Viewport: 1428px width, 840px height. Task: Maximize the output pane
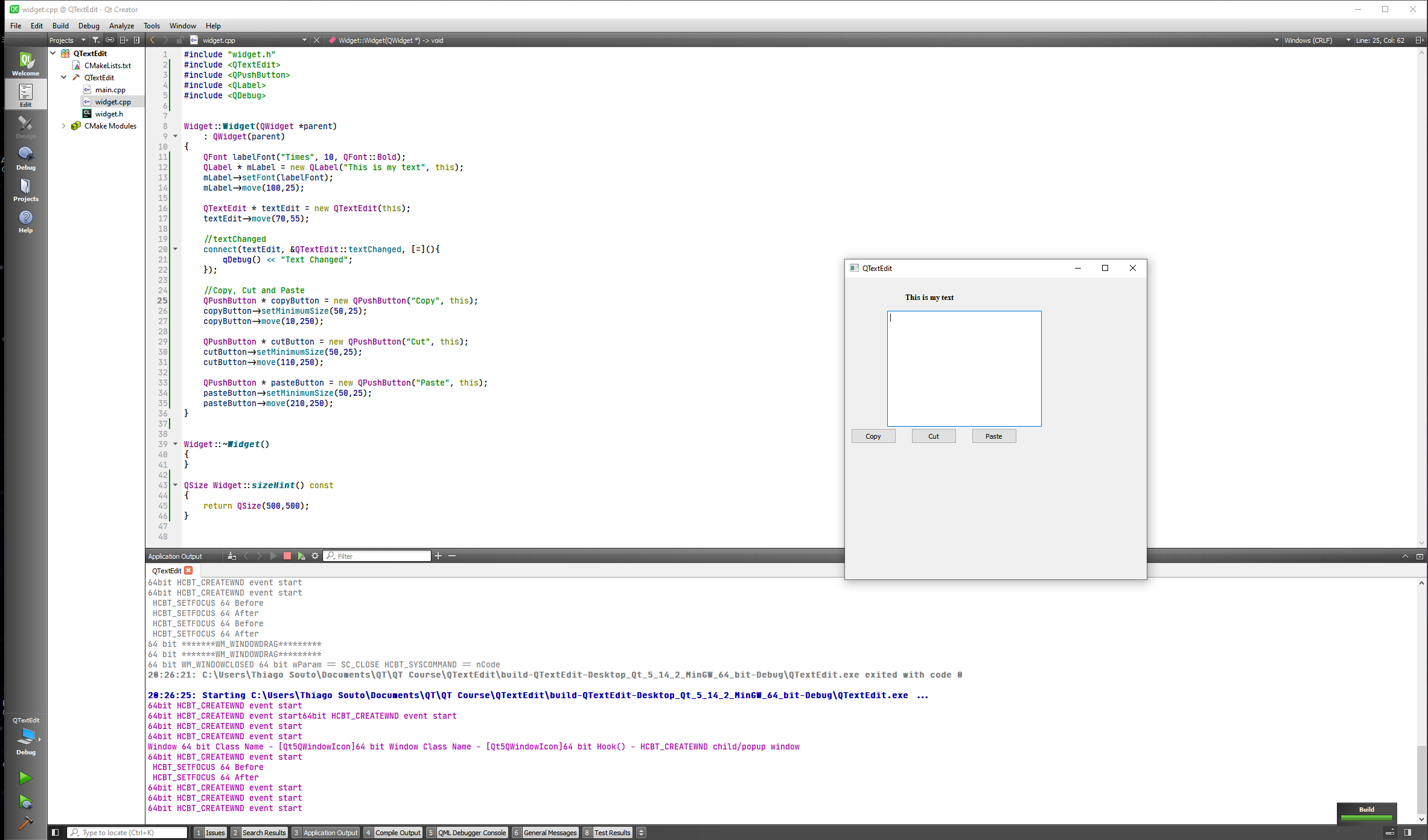(1405, 556)
